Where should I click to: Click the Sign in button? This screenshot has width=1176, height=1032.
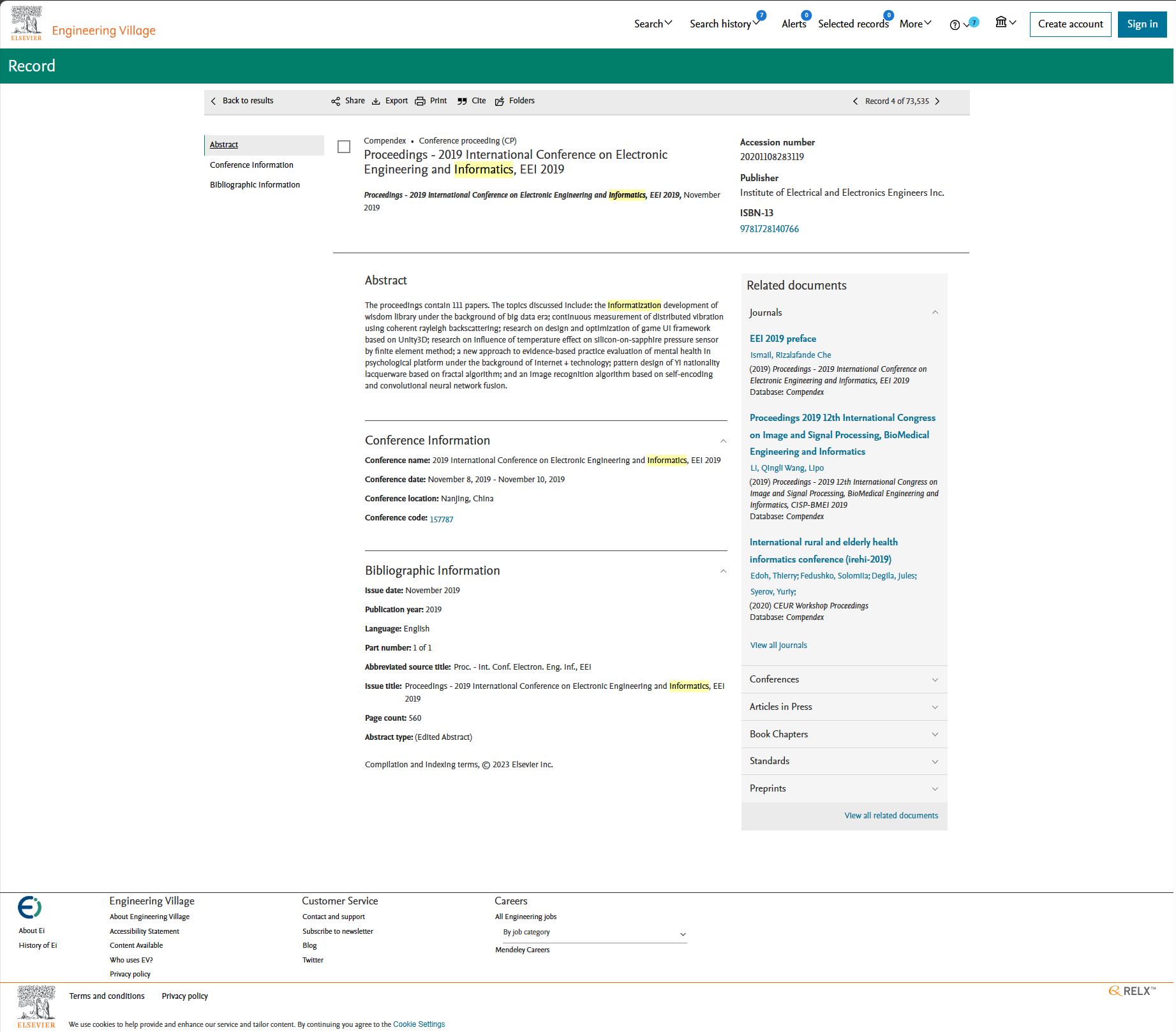1142,24
